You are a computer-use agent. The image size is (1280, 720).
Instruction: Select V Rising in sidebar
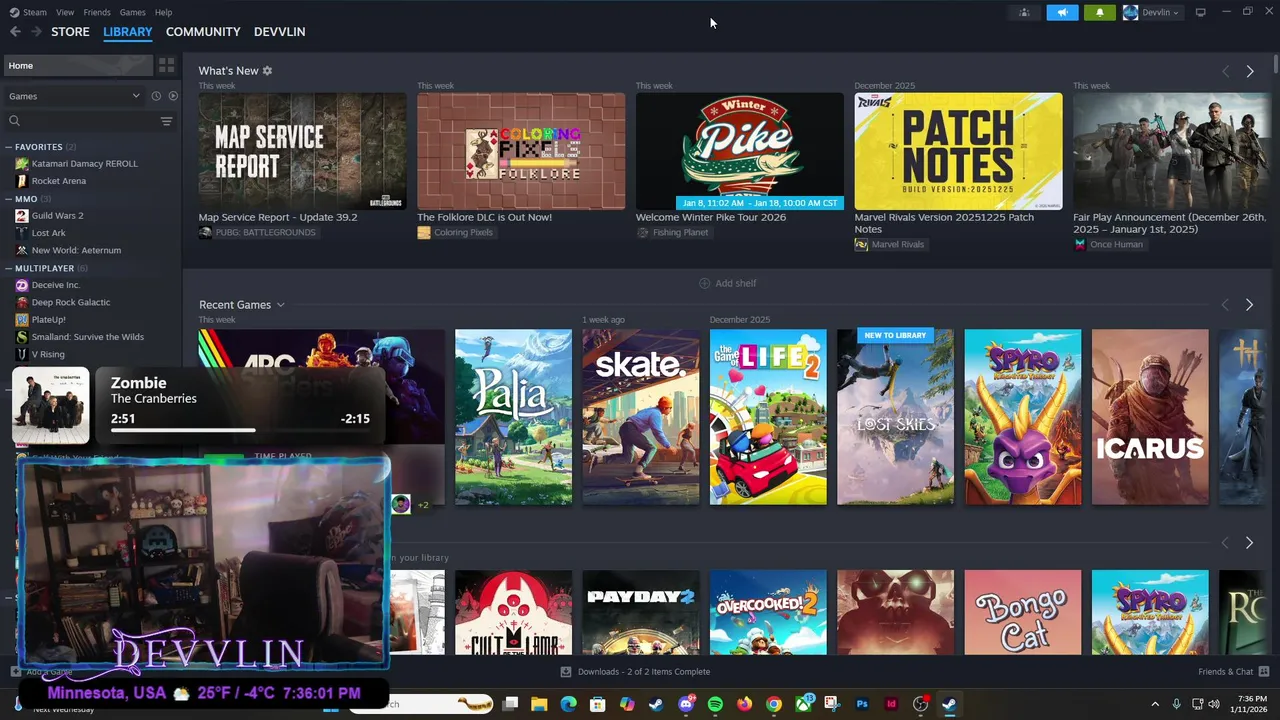[x=48, y=354]
